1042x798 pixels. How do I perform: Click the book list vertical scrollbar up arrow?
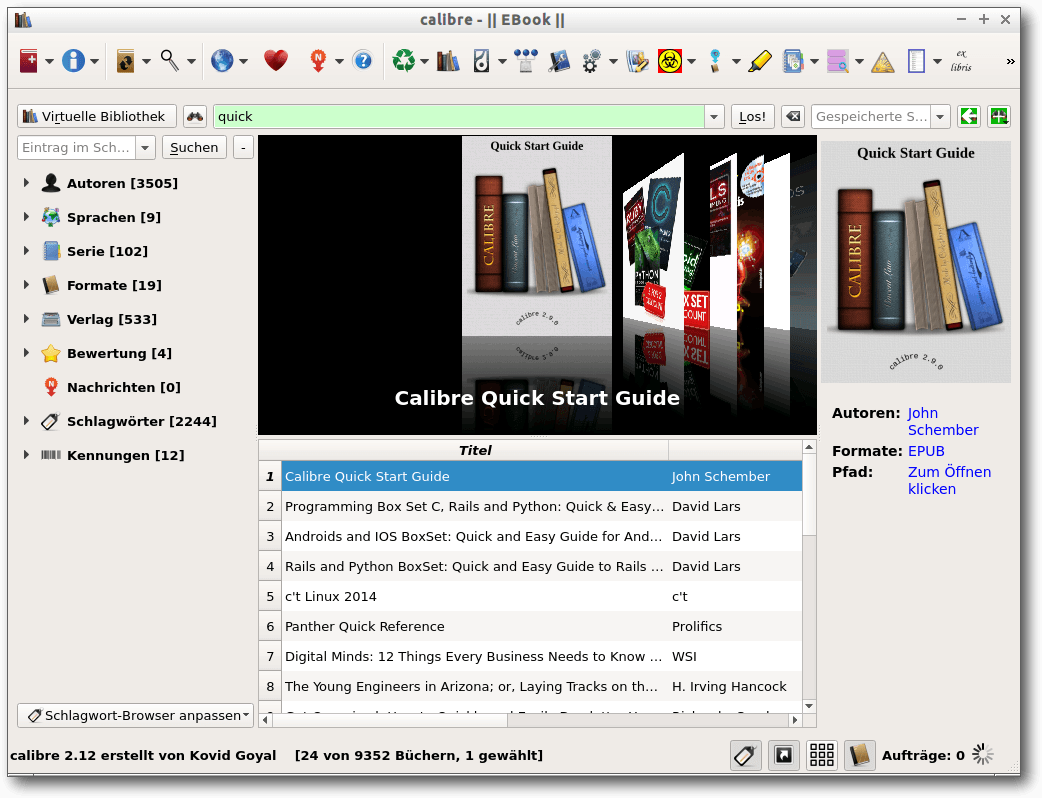809,447
